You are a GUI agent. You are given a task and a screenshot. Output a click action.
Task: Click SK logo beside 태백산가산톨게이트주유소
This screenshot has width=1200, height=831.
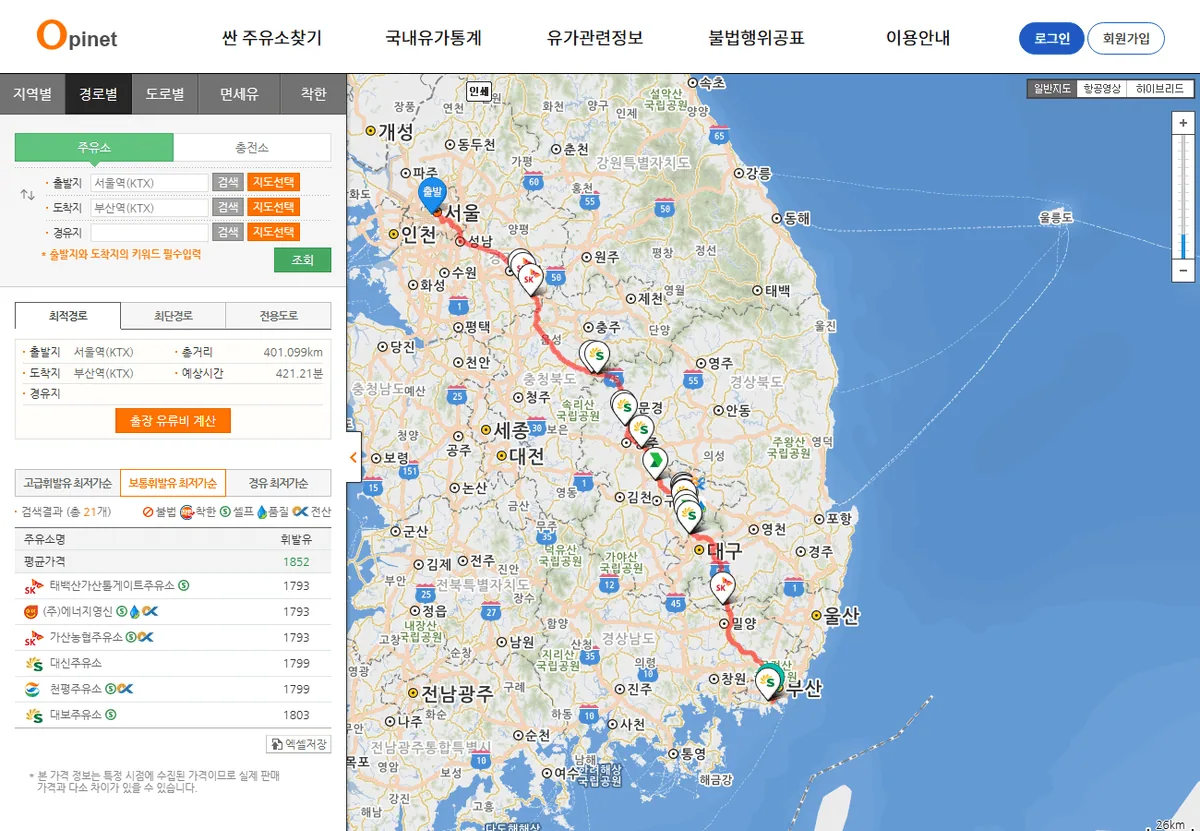[34, 586]
